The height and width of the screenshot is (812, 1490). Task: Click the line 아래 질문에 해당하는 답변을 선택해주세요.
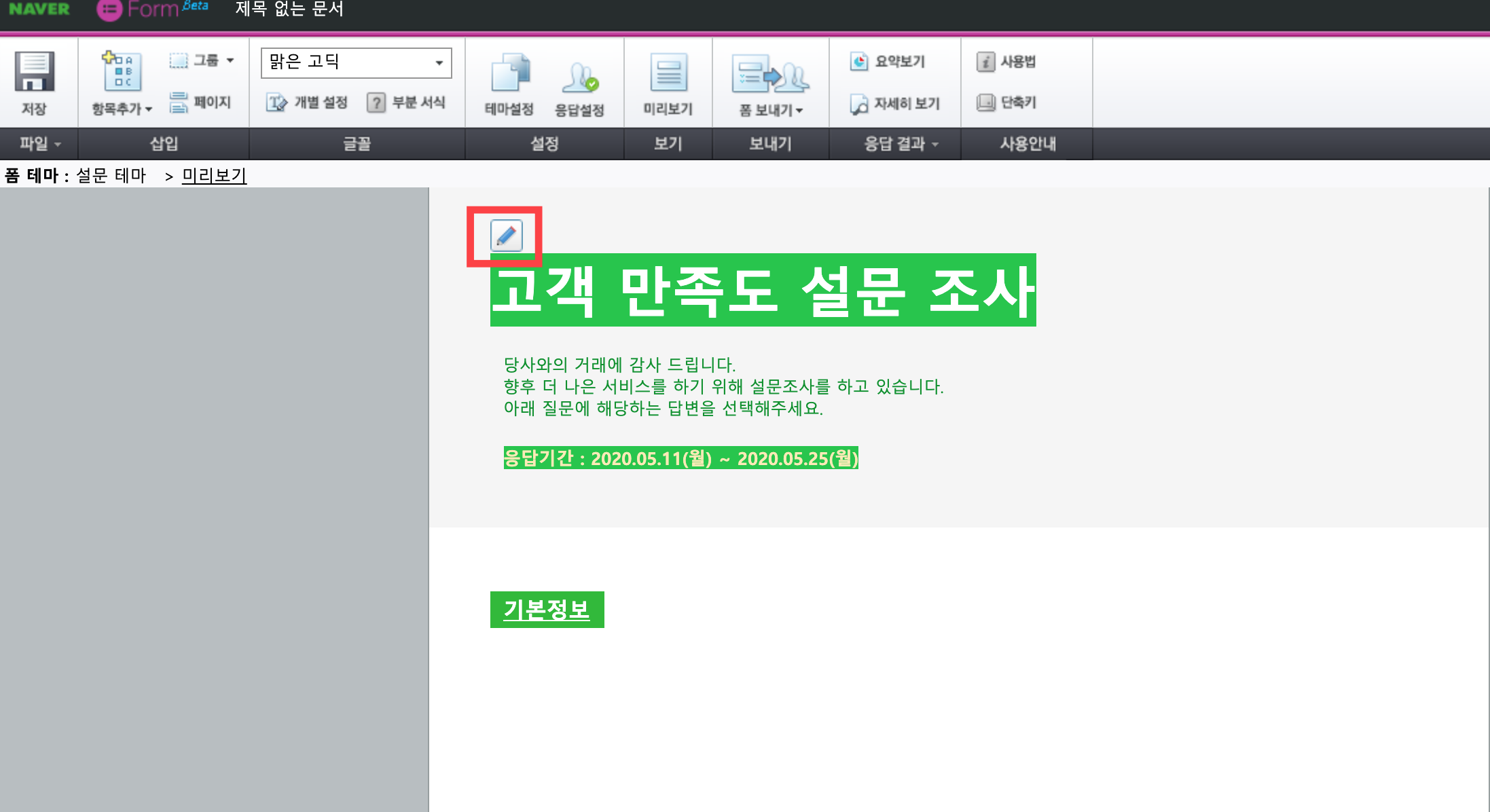coord(664,409)
